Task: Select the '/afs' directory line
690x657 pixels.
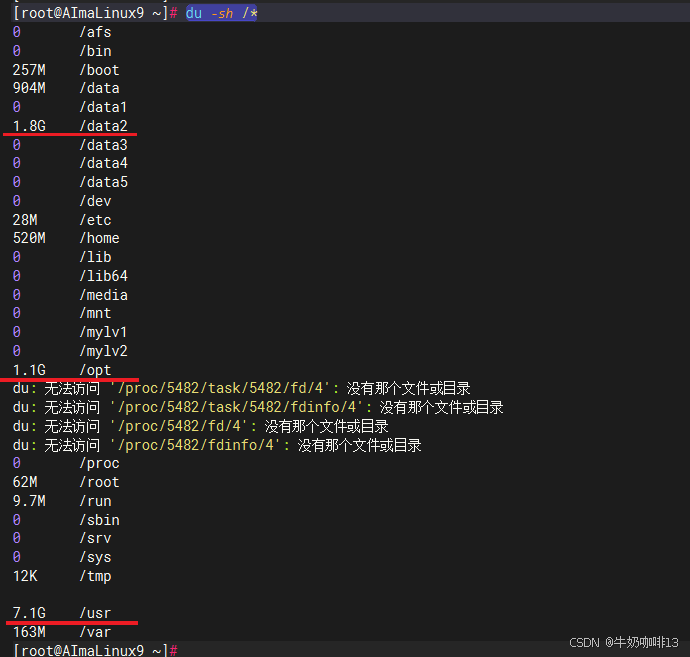Action: tap(95, 32)
